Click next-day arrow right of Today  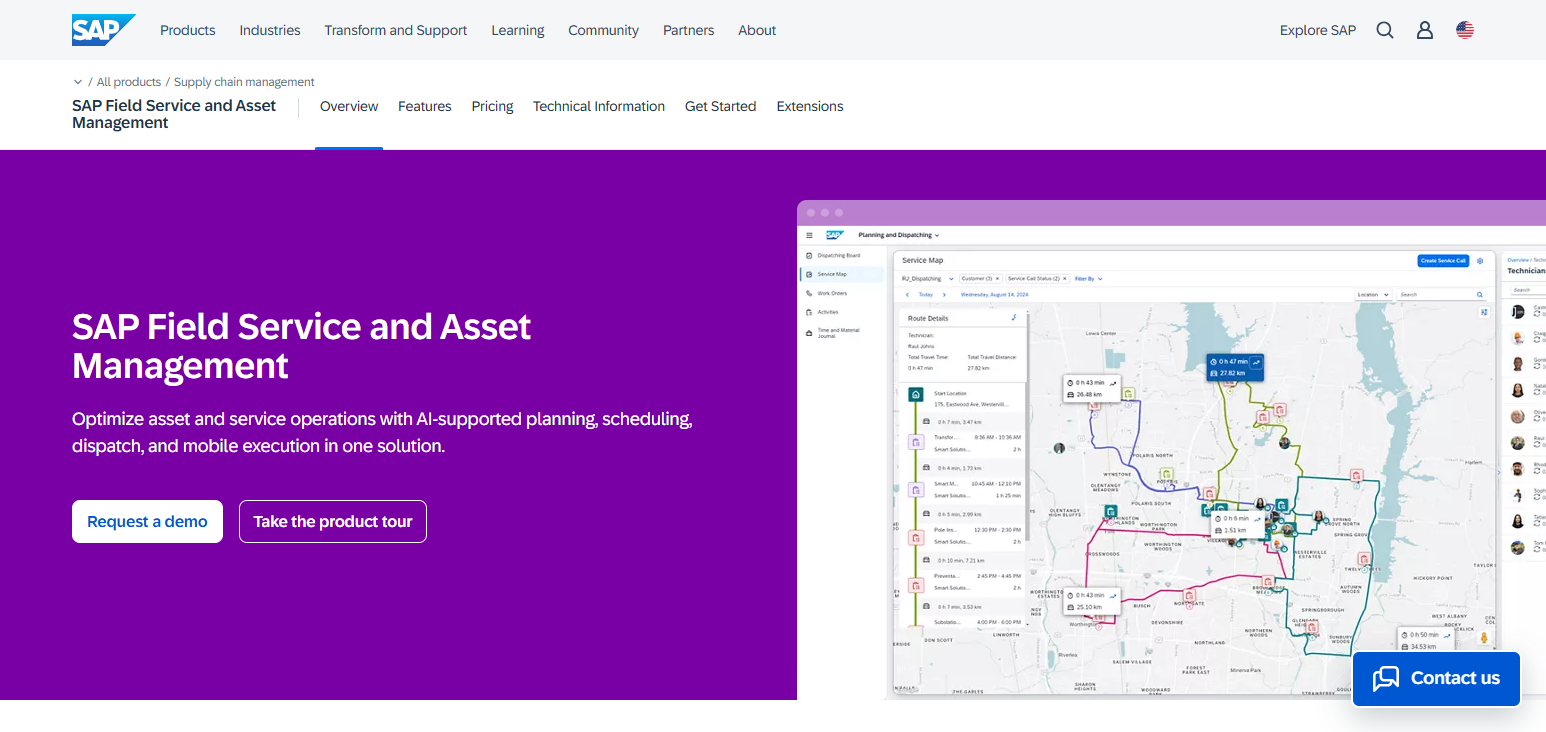tap(944, 295)
